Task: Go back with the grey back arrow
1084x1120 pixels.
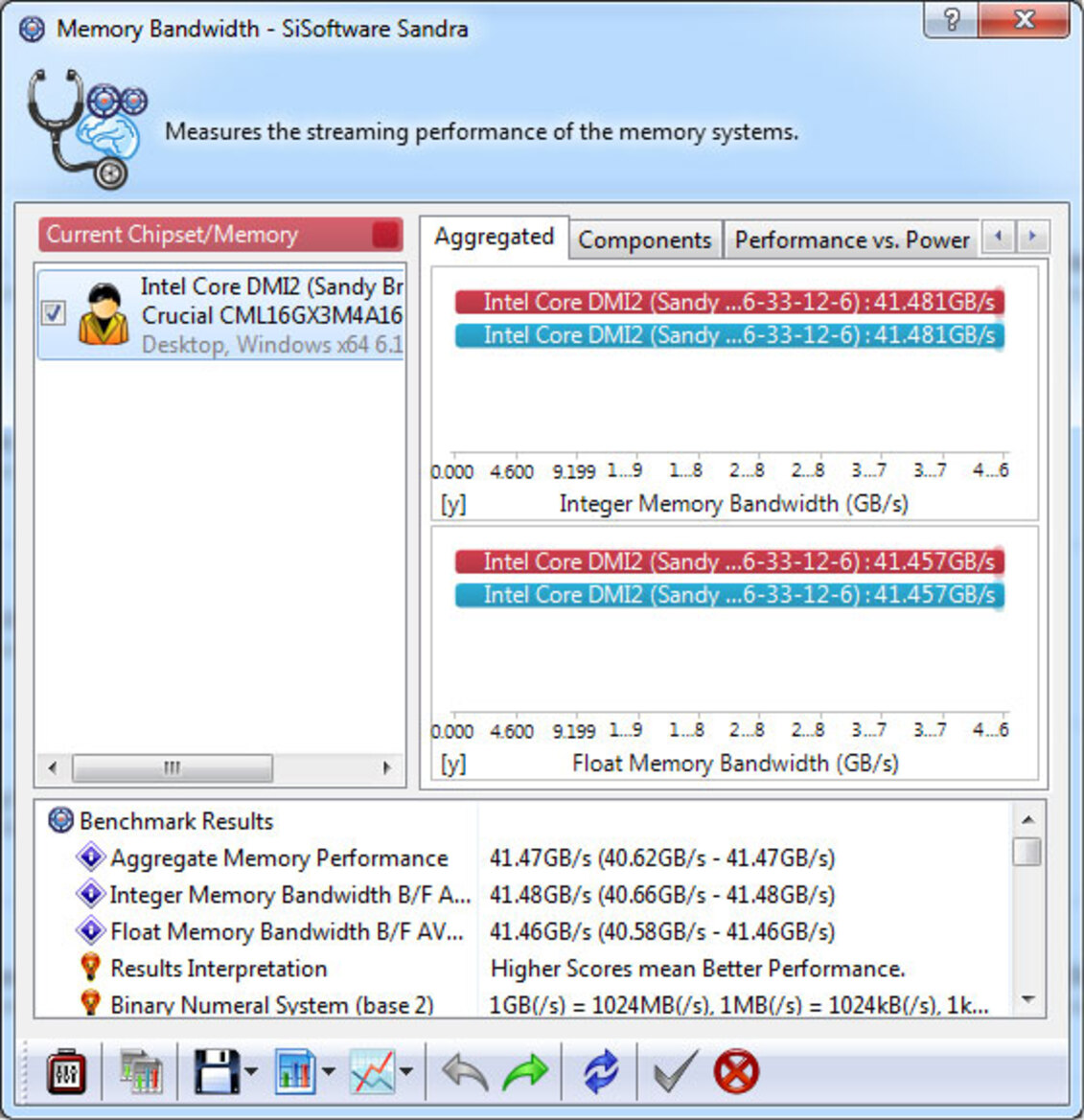Action: pos(465,1072)
